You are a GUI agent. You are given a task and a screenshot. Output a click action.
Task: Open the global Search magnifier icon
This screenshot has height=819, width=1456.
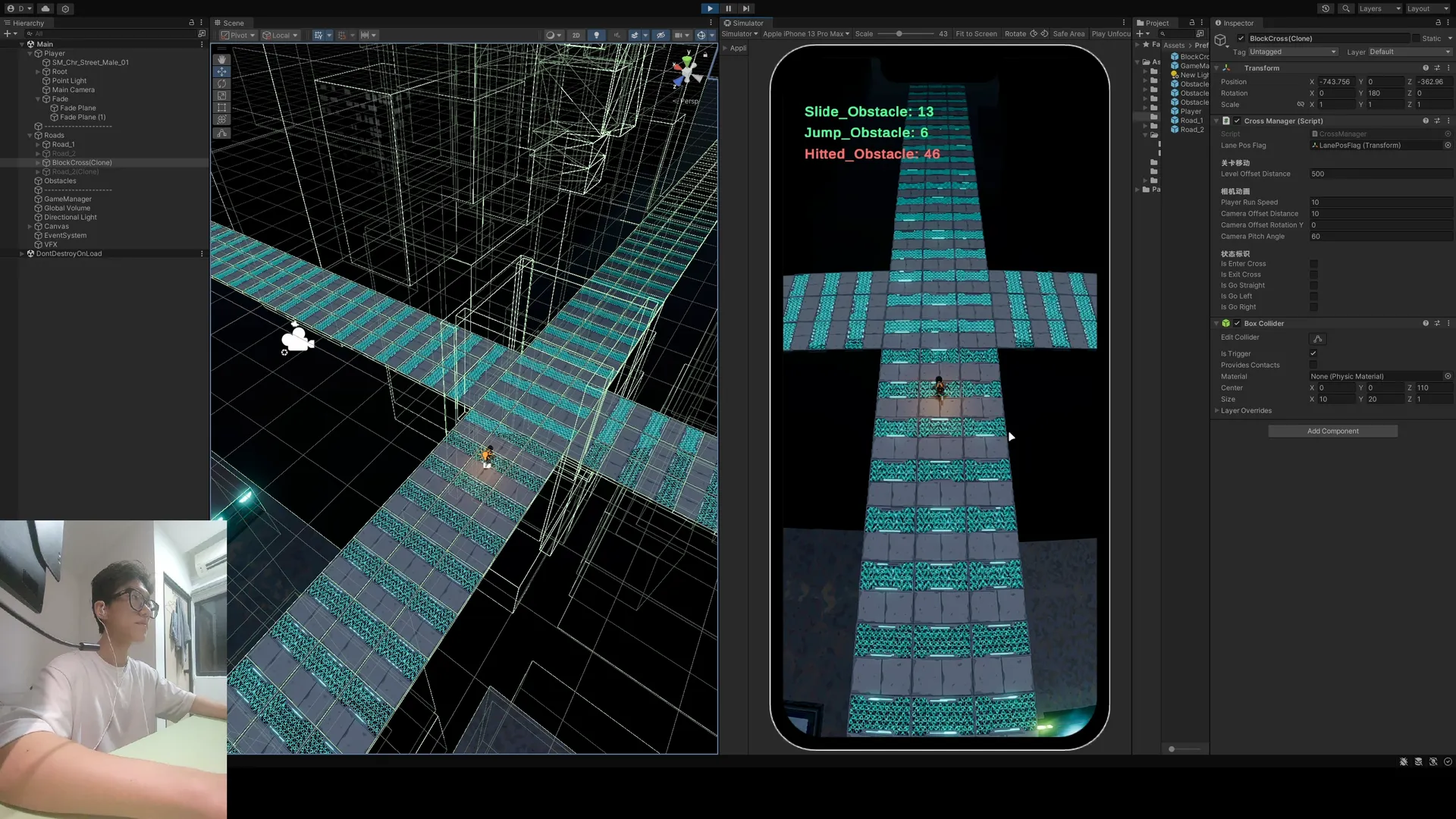pyautogui.click(x=1345, y=8)
